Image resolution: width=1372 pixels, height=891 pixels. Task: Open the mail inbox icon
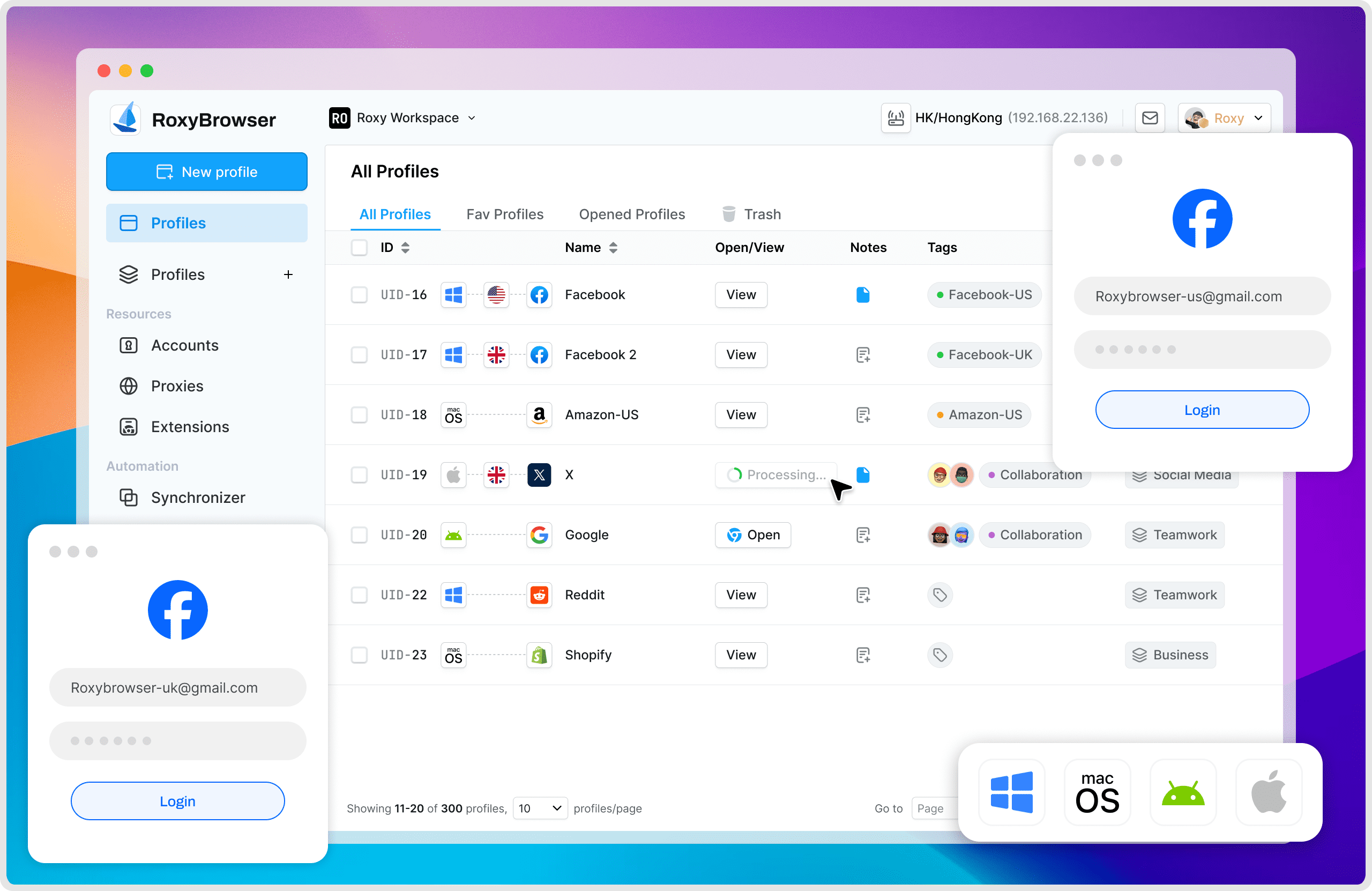click(x=1150, y=118)
